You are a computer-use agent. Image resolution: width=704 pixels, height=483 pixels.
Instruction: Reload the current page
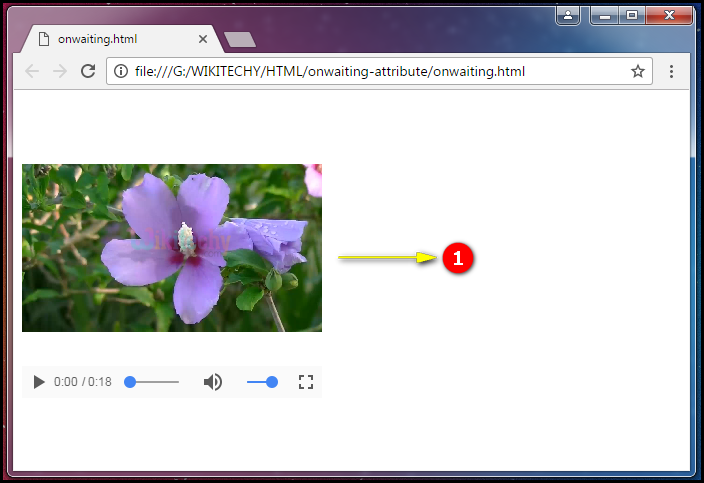click(x=88, y=71)
